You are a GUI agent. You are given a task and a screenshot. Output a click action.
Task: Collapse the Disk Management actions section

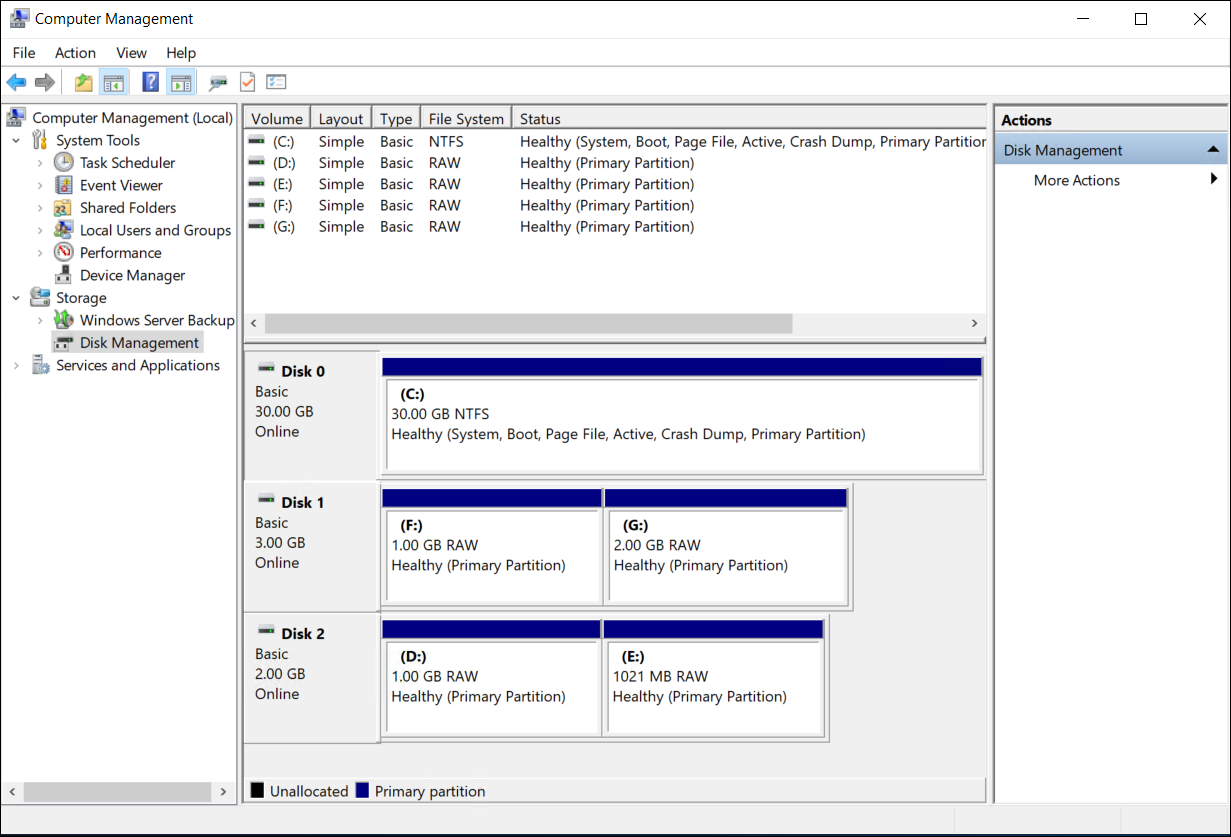(1214, 148)
